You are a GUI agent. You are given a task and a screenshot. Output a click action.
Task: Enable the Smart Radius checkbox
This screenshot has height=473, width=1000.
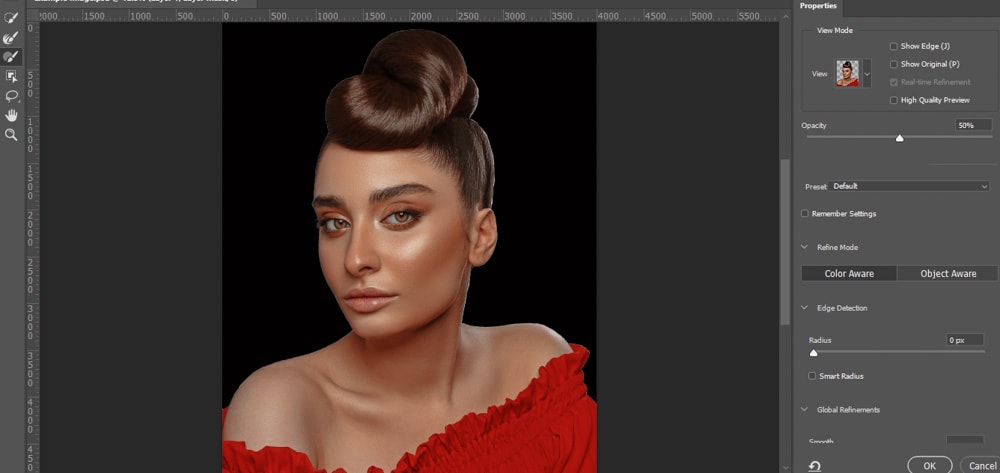pyautogui.click(x=812, y=376)
